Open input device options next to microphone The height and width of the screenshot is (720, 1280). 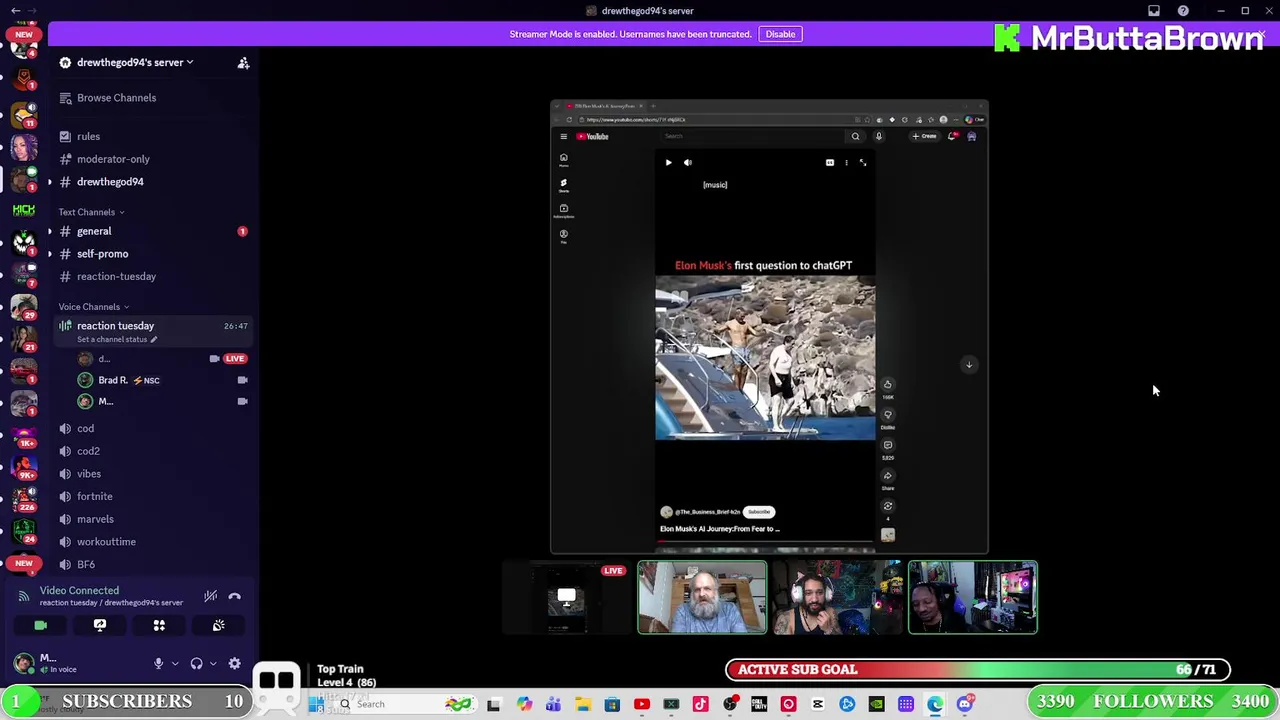tap(174, 663)
